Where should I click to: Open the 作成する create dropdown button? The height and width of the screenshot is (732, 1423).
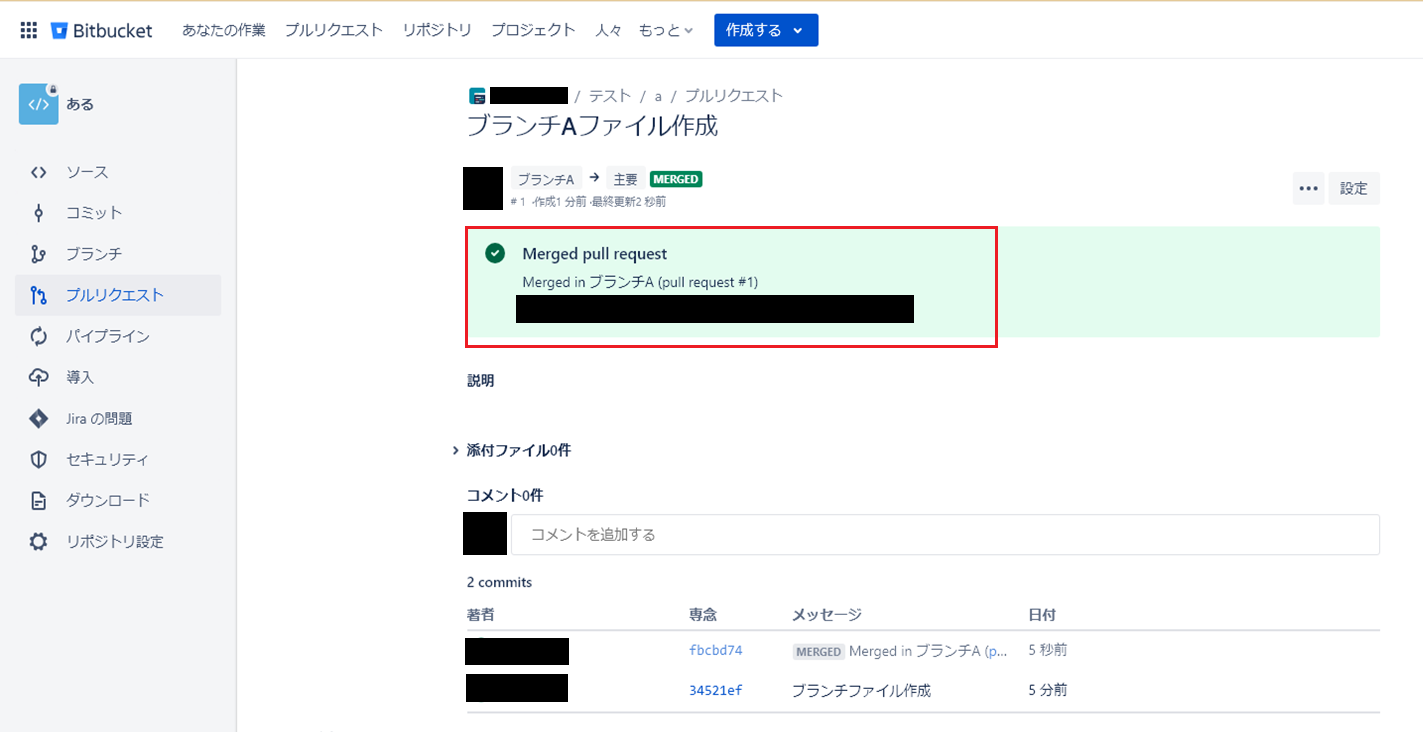[x=766, y=30]
